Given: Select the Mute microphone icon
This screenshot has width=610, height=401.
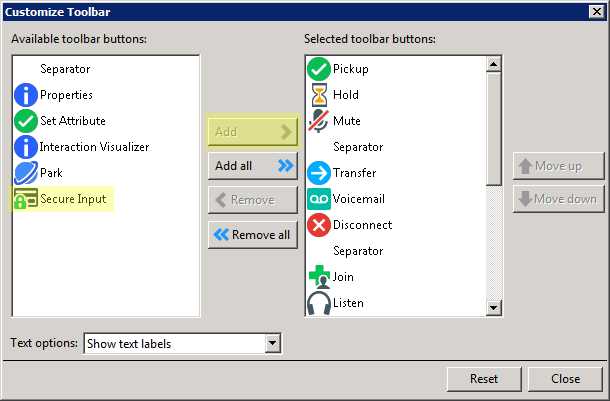Looking at the screenshot, I should [319, 121].
